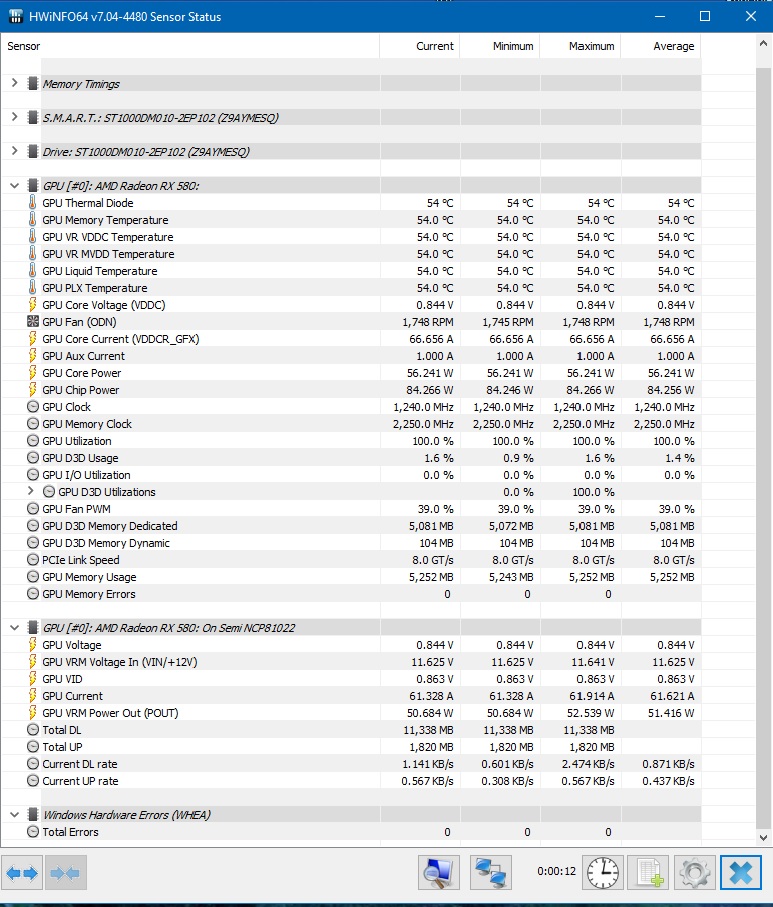The height and width of the screenshot is (907, 773).
Task: Open sensor settings gear icon
Action: pyautogui.click(x=694, y=872)
